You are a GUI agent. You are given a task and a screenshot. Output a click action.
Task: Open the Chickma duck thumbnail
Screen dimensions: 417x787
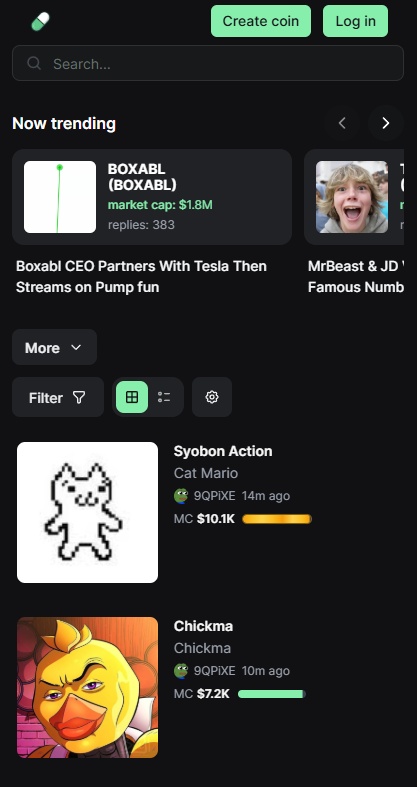pyautogui.click(x=87, y=688)
